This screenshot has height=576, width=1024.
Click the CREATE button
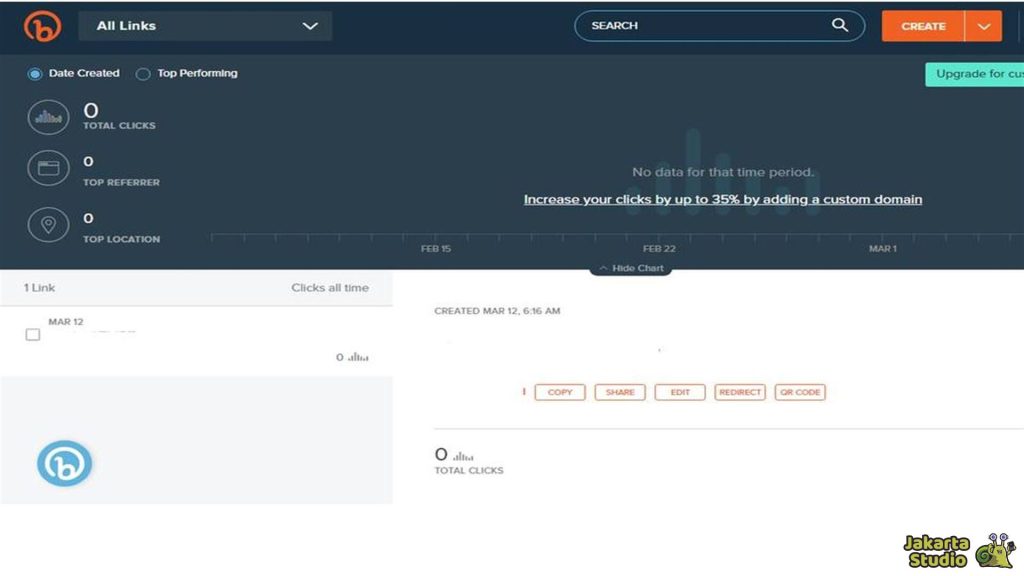921,26
